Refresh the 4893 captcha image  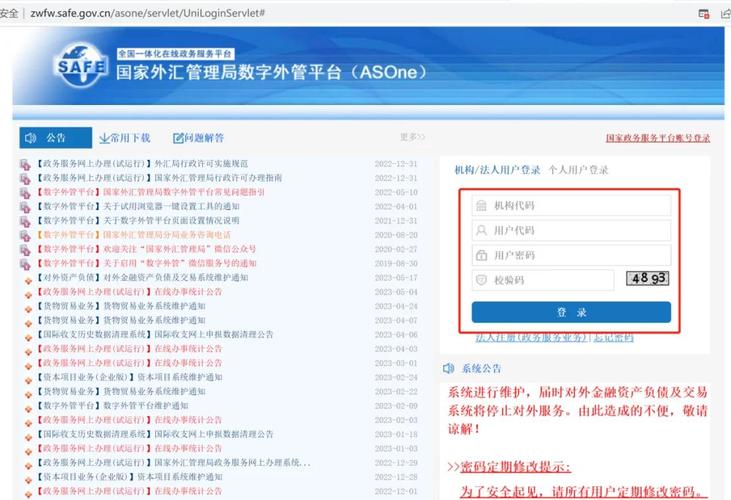(648, 279)
